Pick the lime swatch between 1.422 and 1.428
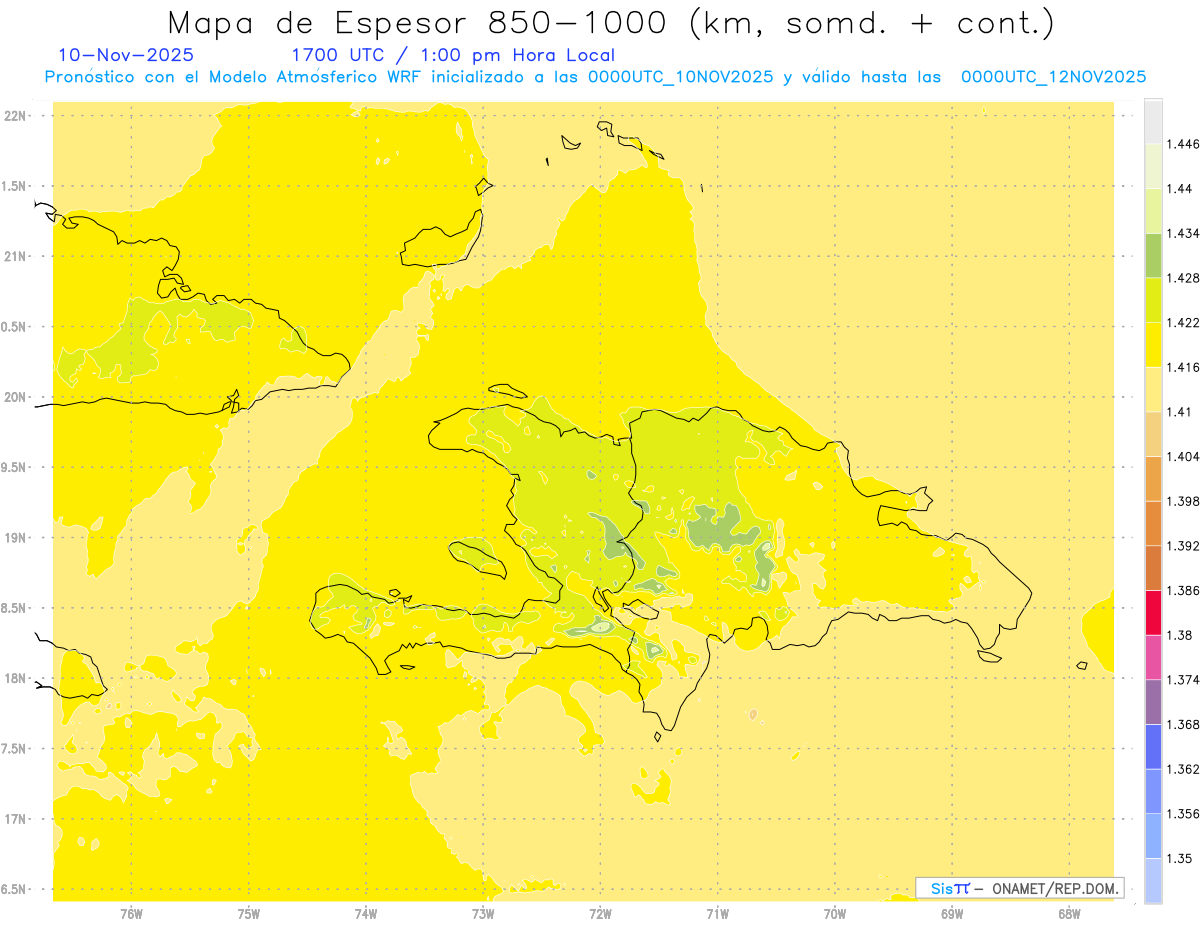The width and height of the screenshot is (1200, 927). point(1153,300)
